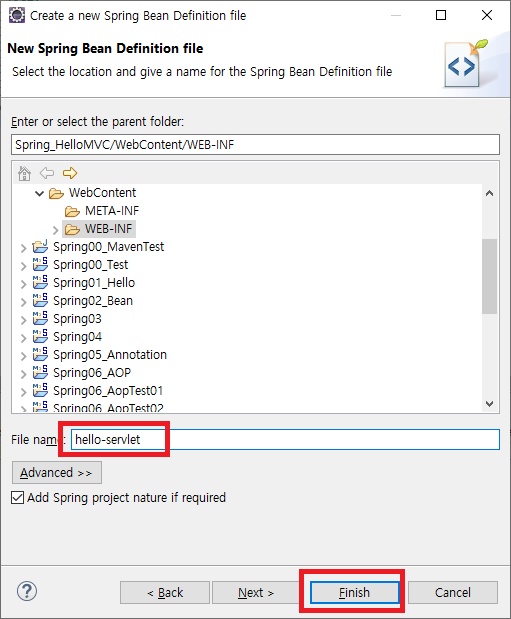Select Spring04 in the tree

(77, 336)
